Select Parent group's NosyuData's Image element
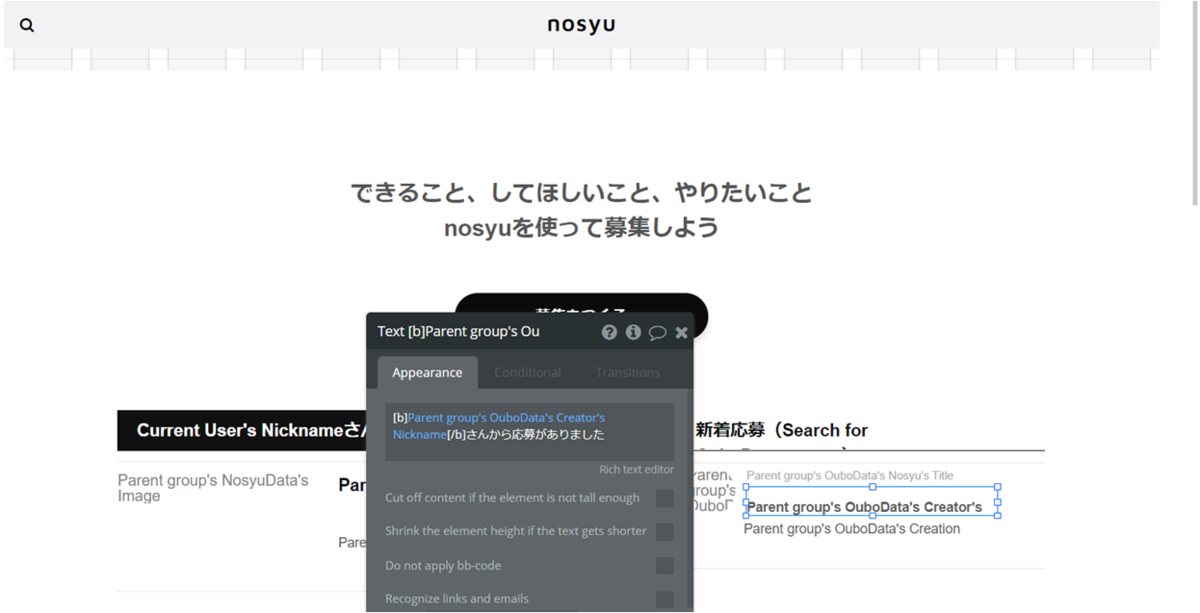Screen dimensions: 1200x613 [x=213, y=488]
